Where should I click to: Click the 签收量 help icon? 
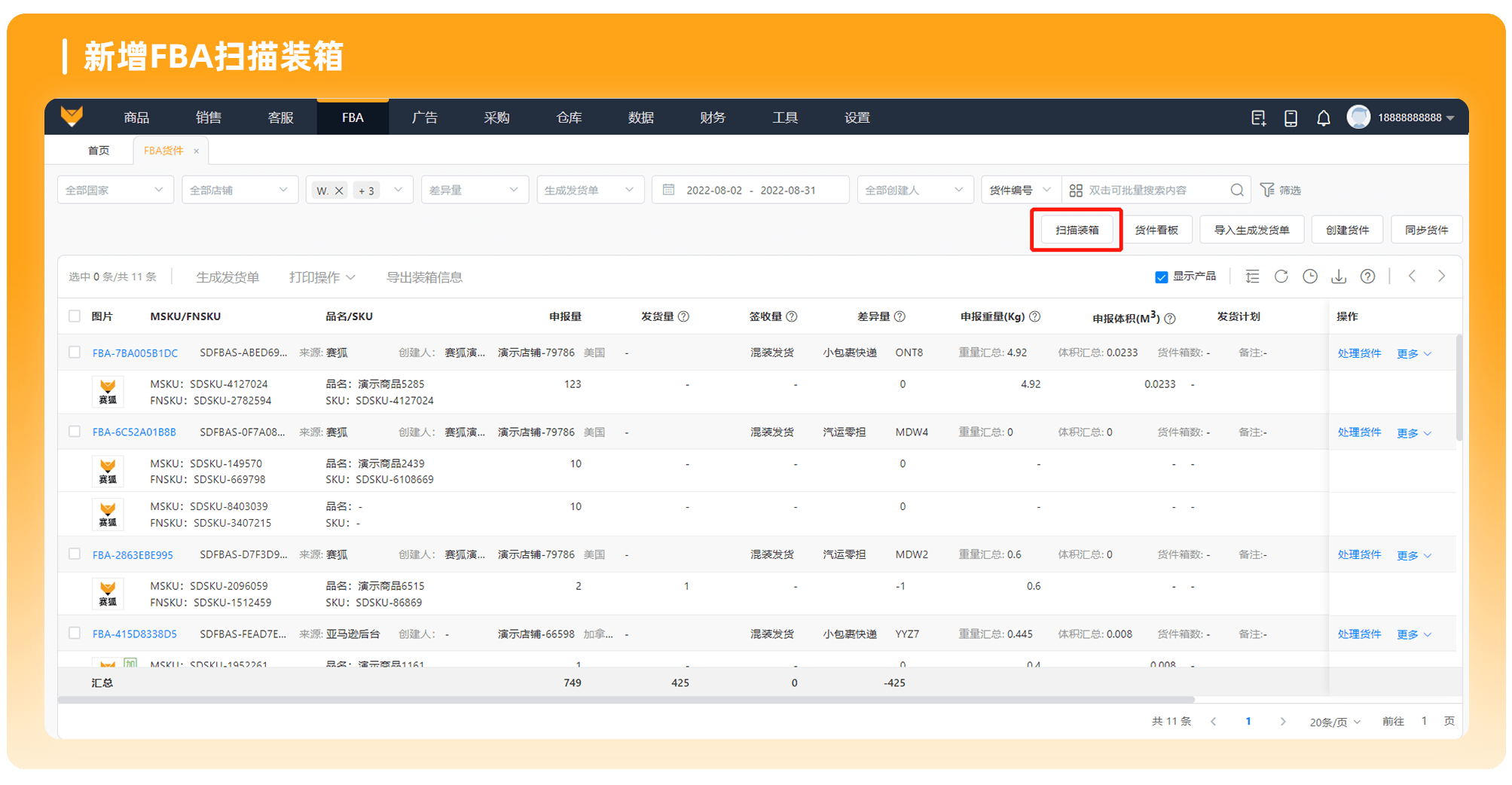(792, 316)
